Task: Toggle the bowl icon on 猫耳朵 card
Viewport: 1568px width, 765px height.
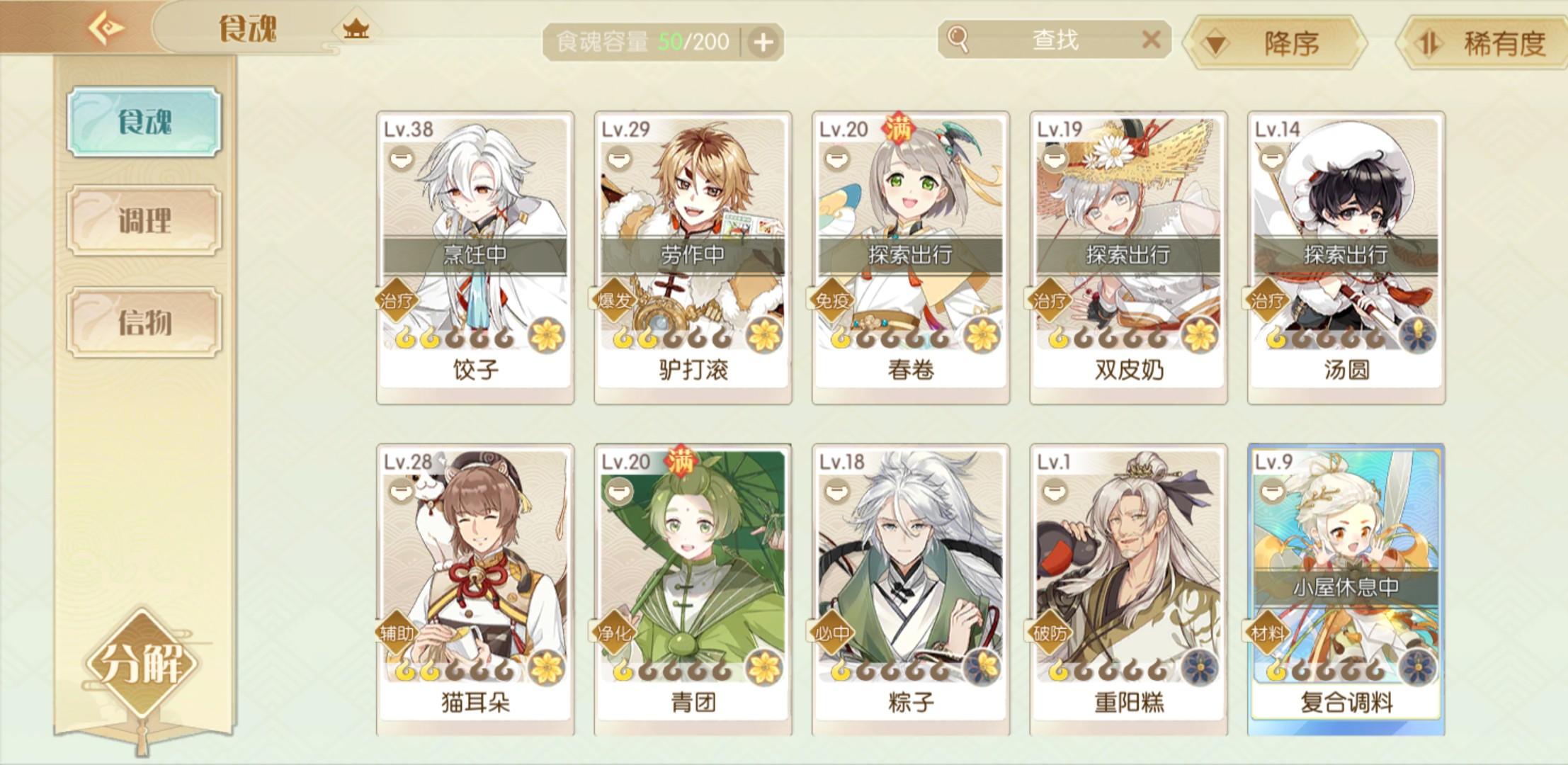Action: [x=401, y=490]
